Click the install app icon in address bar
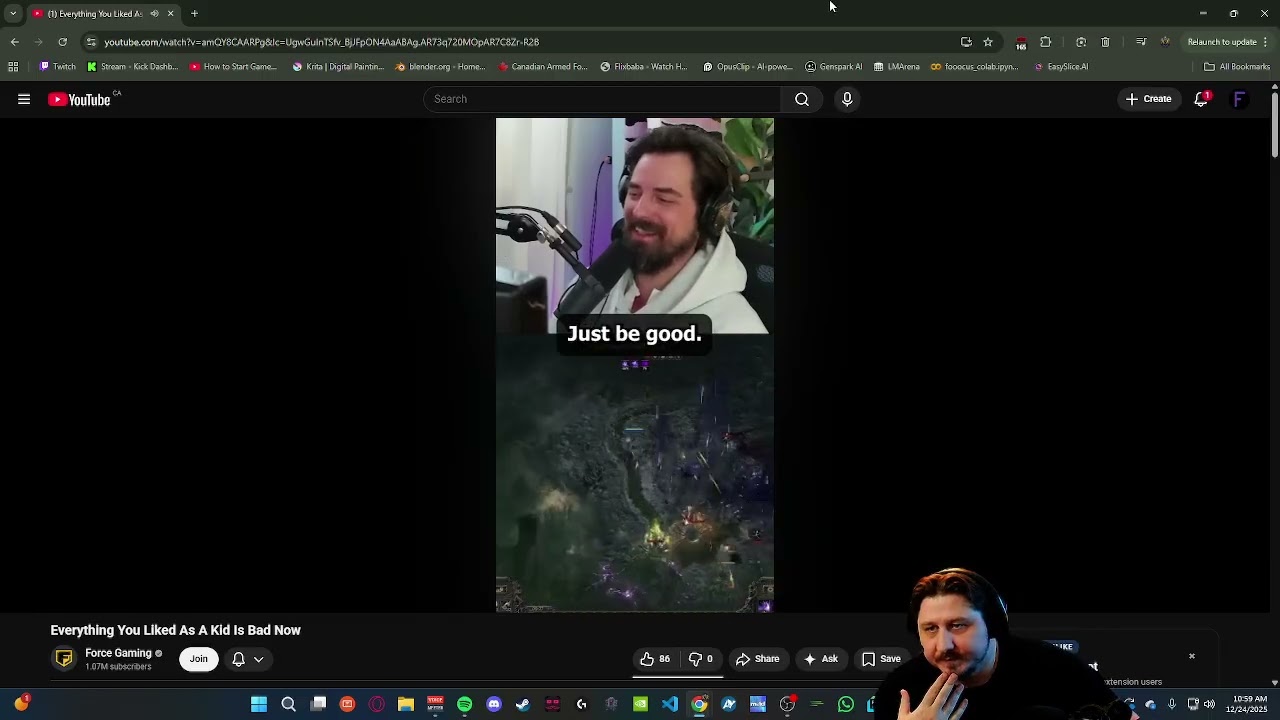1280x720 pixels. [966, 42]
